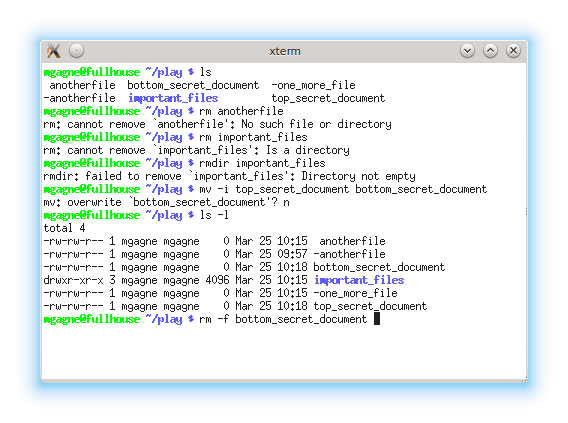Place cursor at the terminal block cursor
568x423 pixels.
[377, 319]
